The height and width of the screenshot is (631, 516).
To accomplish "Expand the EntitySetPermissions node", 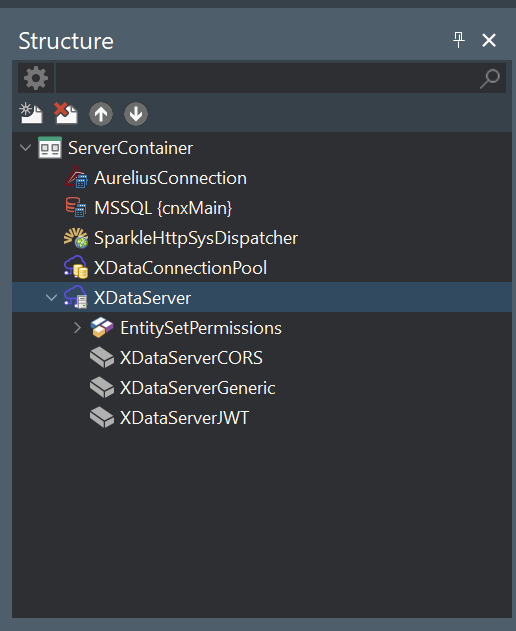I will [78, 328].
